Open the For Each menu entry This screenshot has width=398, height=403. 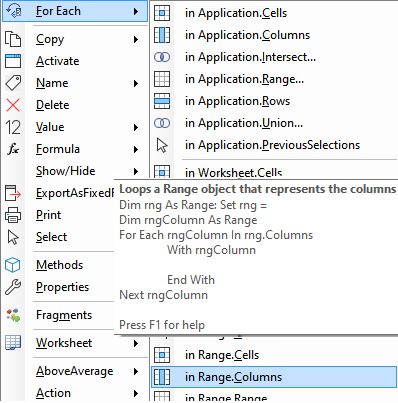(x=75, y=11)
